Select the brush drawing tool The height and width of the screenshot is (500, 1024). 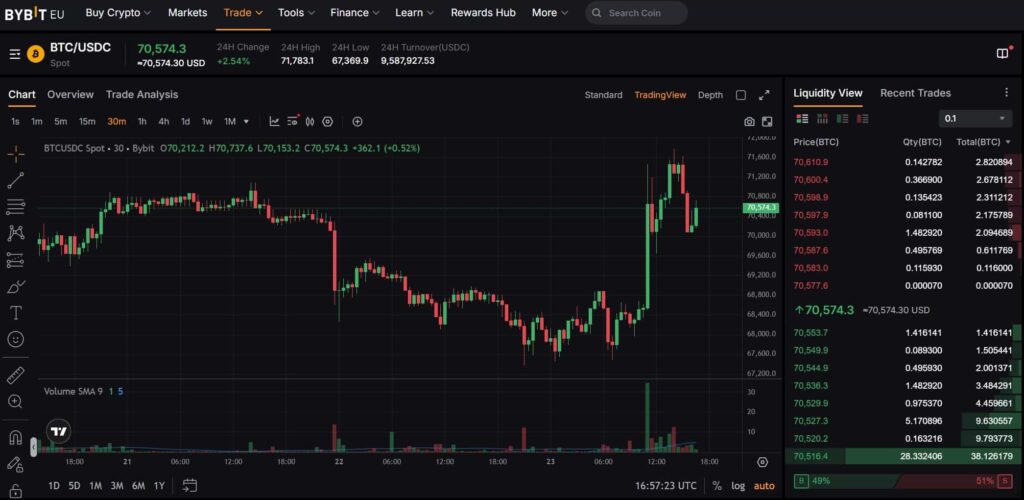pyautogui.click(x=16, y=287)
